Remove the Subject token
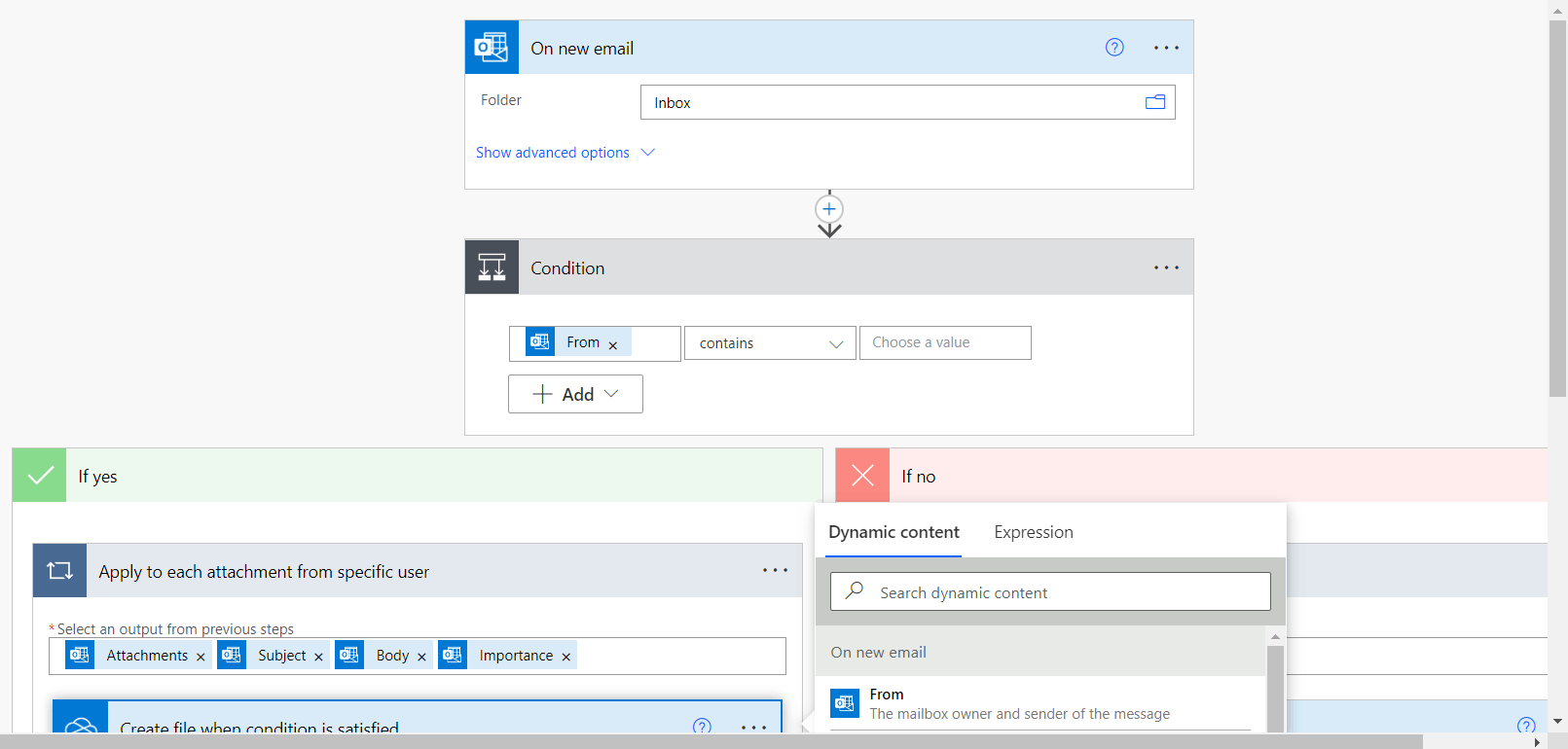This screenshot has height=749, width=1568. tap(318, 657)
